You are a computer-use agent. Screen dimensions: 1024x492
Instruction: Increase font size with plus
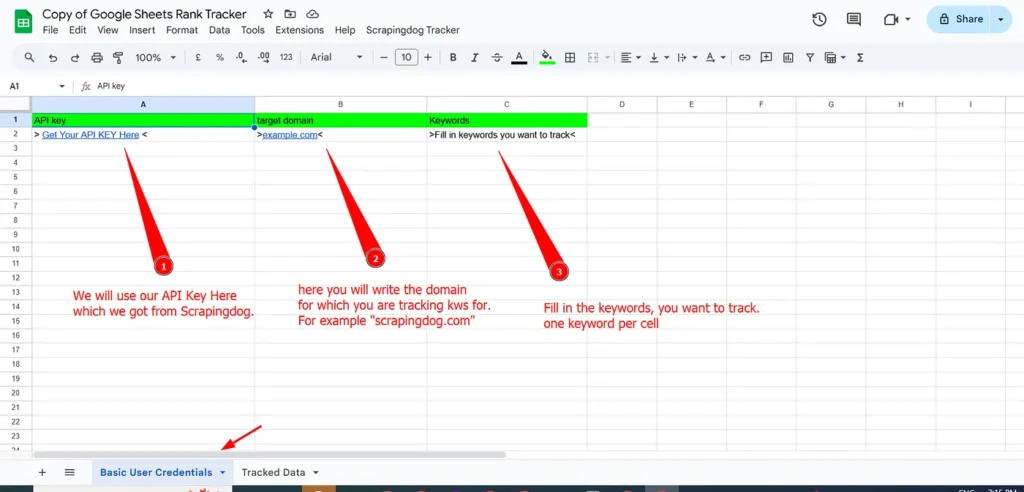pyautogui.click(x=428, y=57)
